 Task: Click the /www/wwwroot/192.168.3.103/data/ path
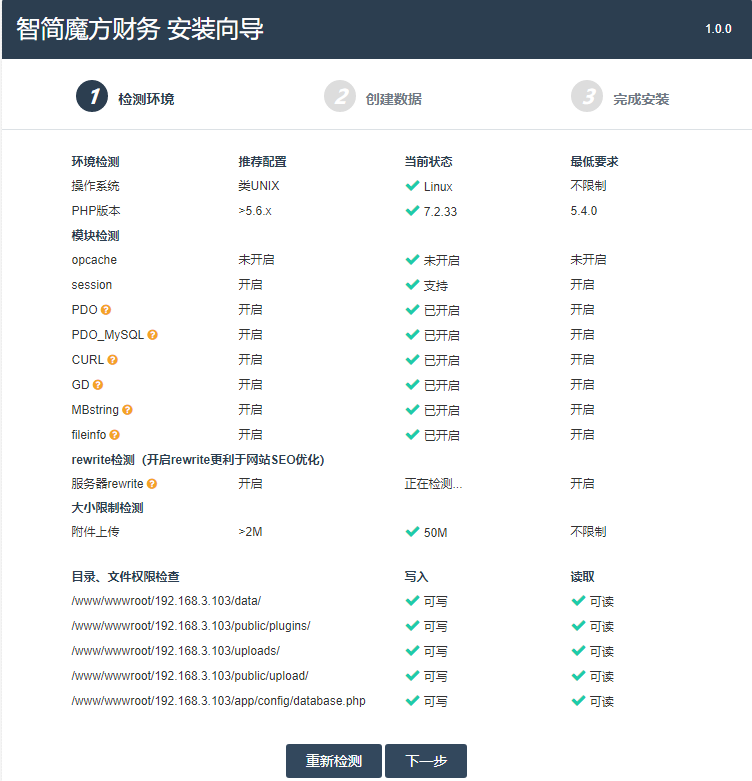(x=166, y=601)
